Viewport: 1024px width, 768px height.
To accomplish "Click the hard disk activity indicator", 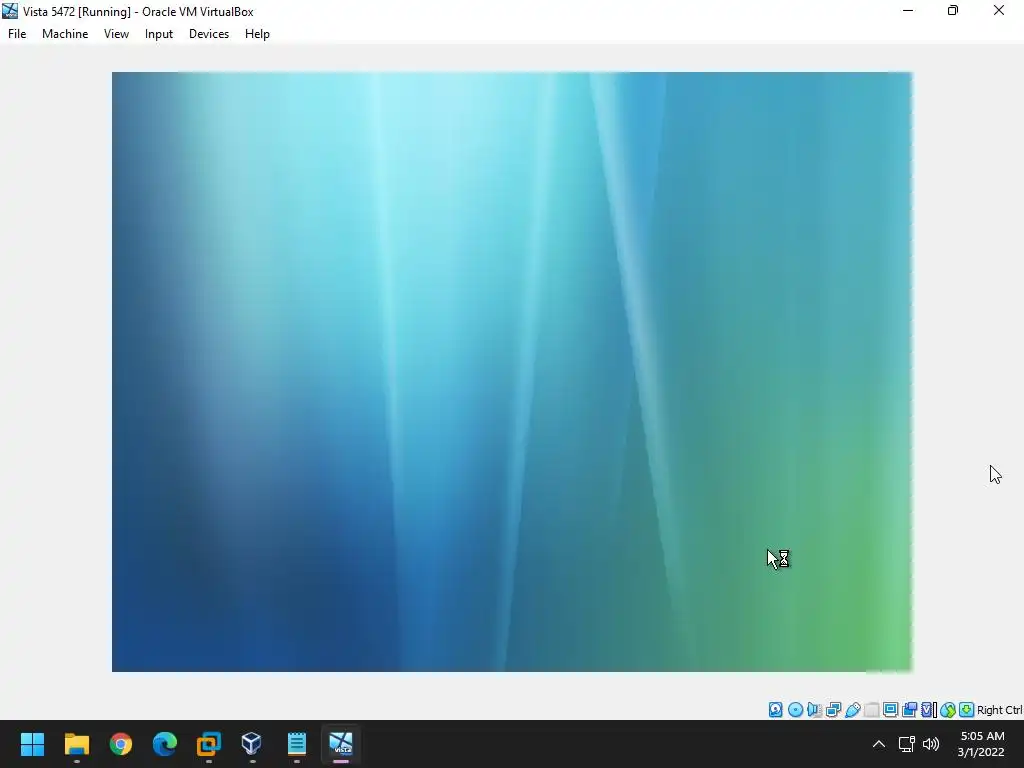I will [775, 710].
